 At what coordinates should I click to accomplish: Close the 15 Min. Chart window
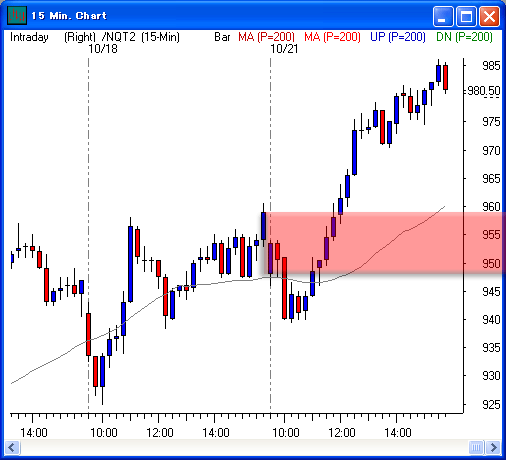point(489,16)
